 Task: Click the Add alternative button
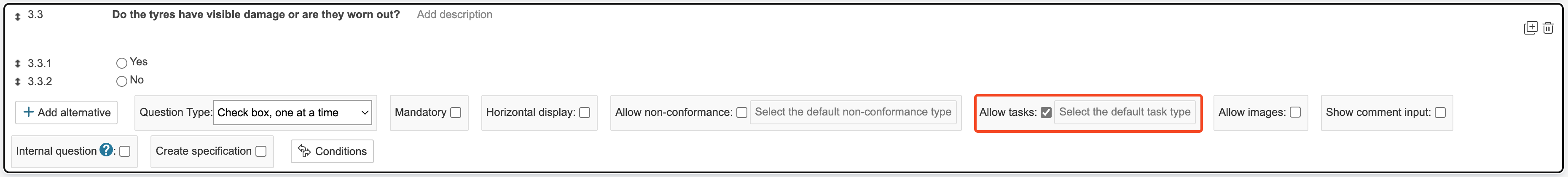point(66,113)
